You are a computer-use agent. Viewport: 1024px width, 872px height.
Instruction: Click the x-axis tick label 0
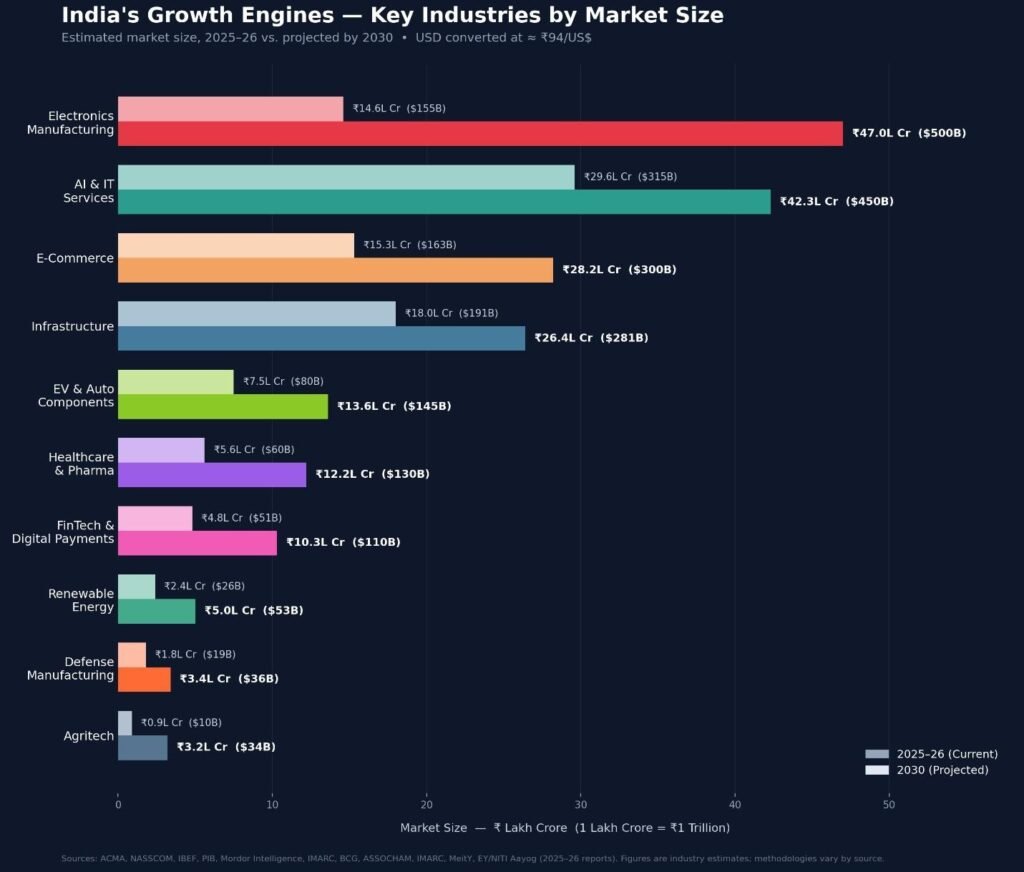tap(118, 805)
